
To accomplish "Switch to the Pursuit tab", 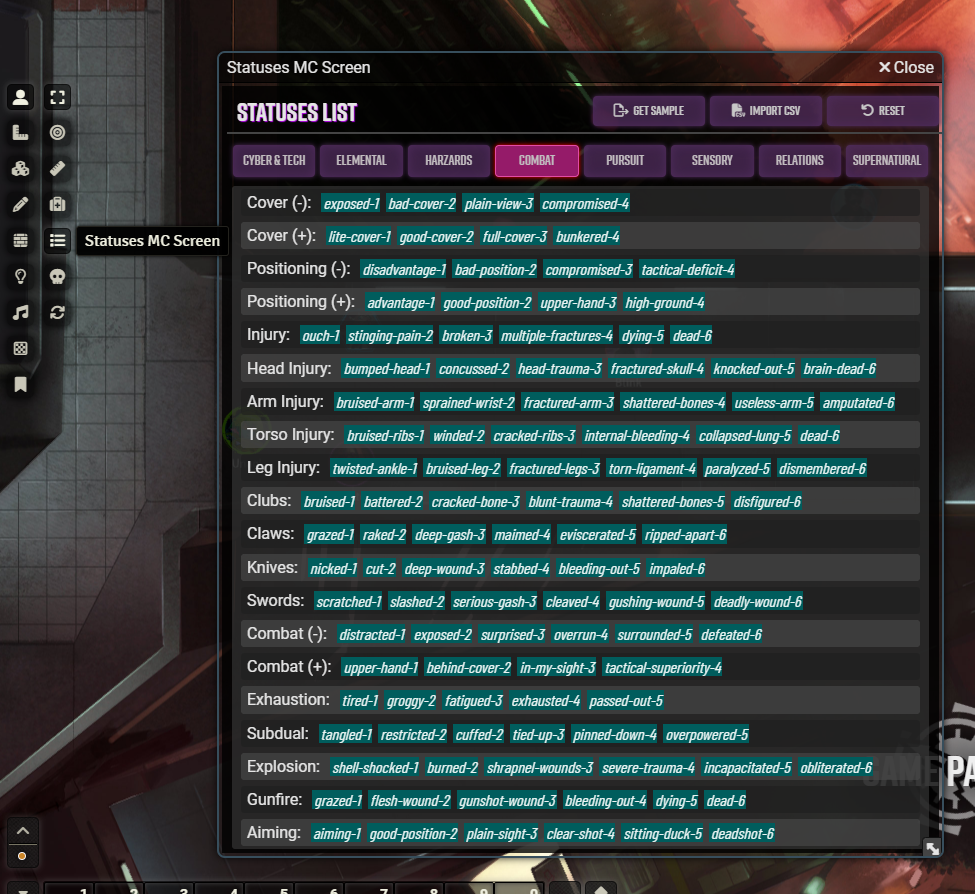I will [625, 161].
